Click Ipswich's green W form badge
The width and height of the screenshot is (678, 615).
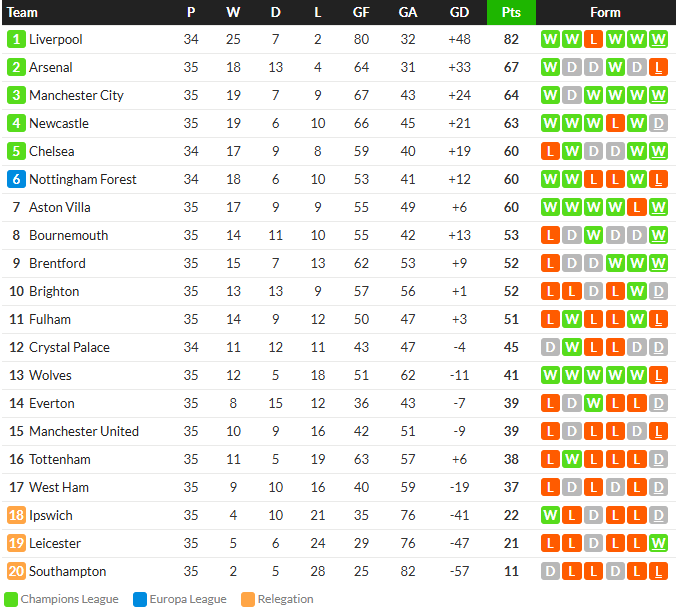[550, 515]
